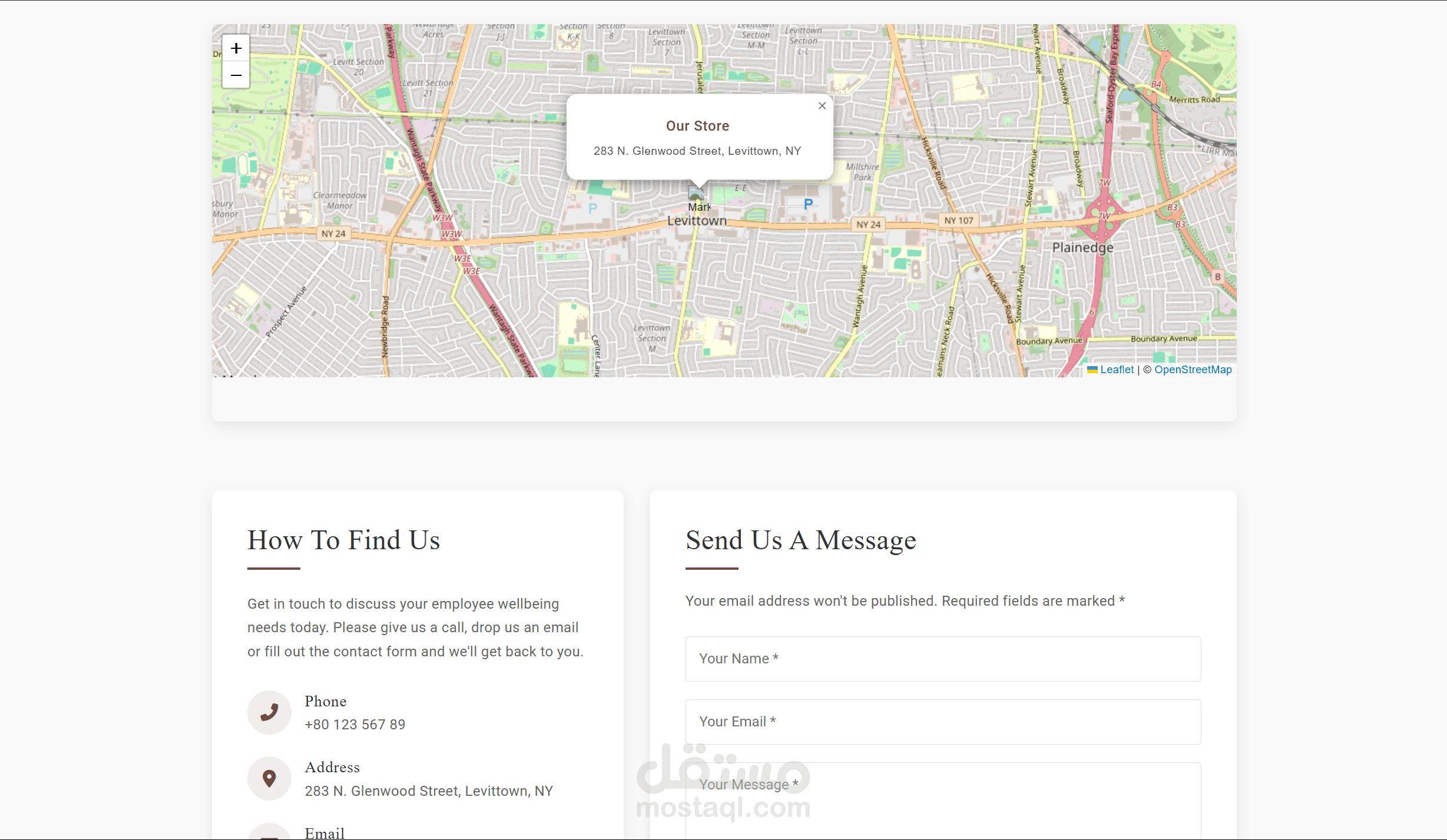
Task: Click the NY 107 route shield on map
Action: [958, 221]
